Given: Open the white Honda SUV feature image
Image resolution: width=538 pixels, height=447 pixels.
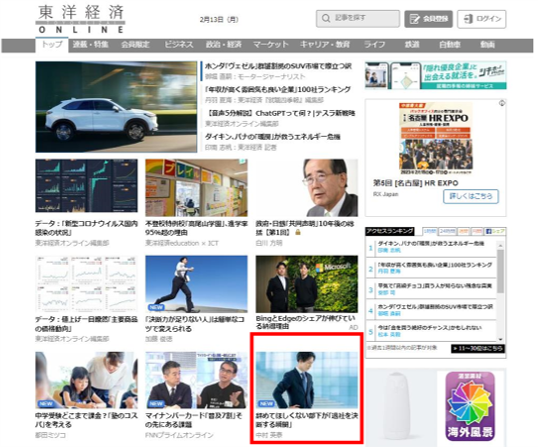Looking at the screenshot, I should [x=116, y=107].
